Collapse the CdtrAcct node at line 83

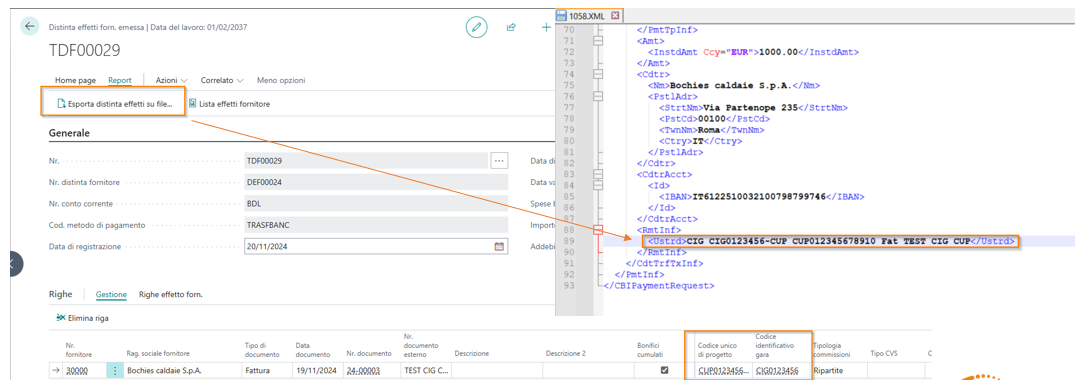598,174
